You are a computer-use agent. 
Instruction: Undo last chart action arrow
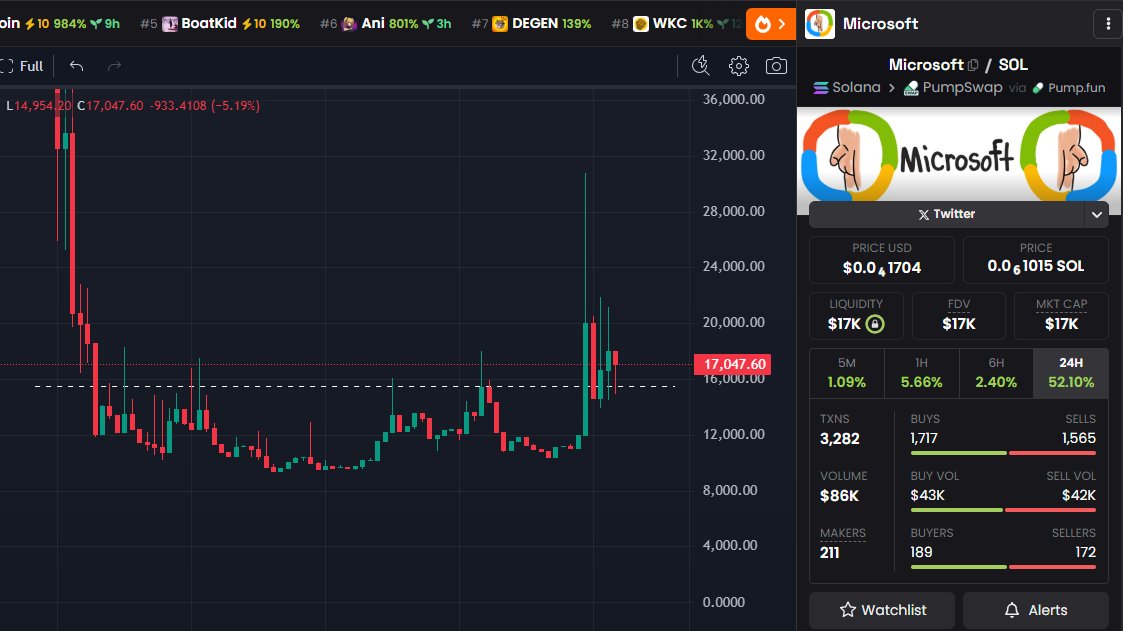coord(77,66)
